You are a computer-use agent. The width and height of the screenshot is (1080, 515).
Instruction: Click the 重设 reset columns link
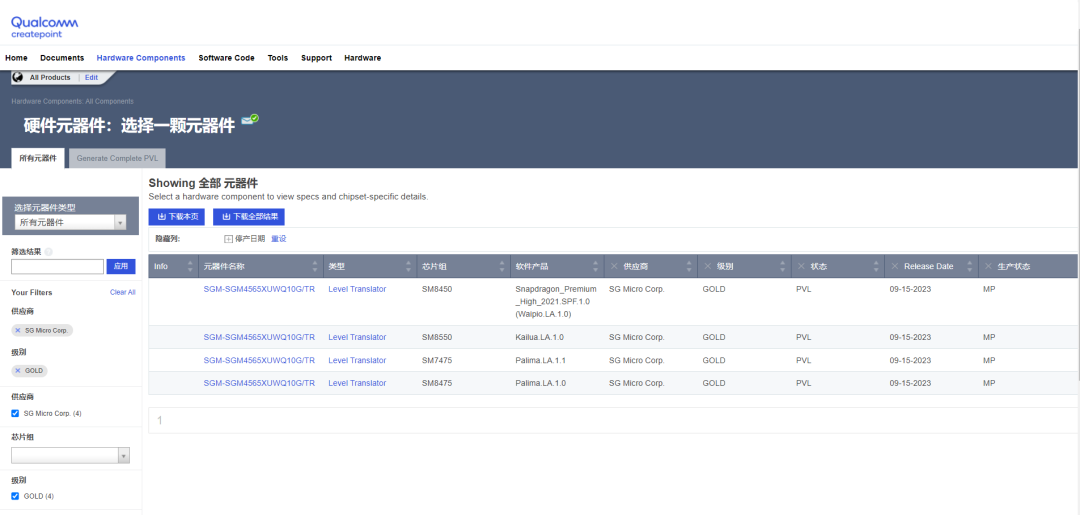coord(278,239)
